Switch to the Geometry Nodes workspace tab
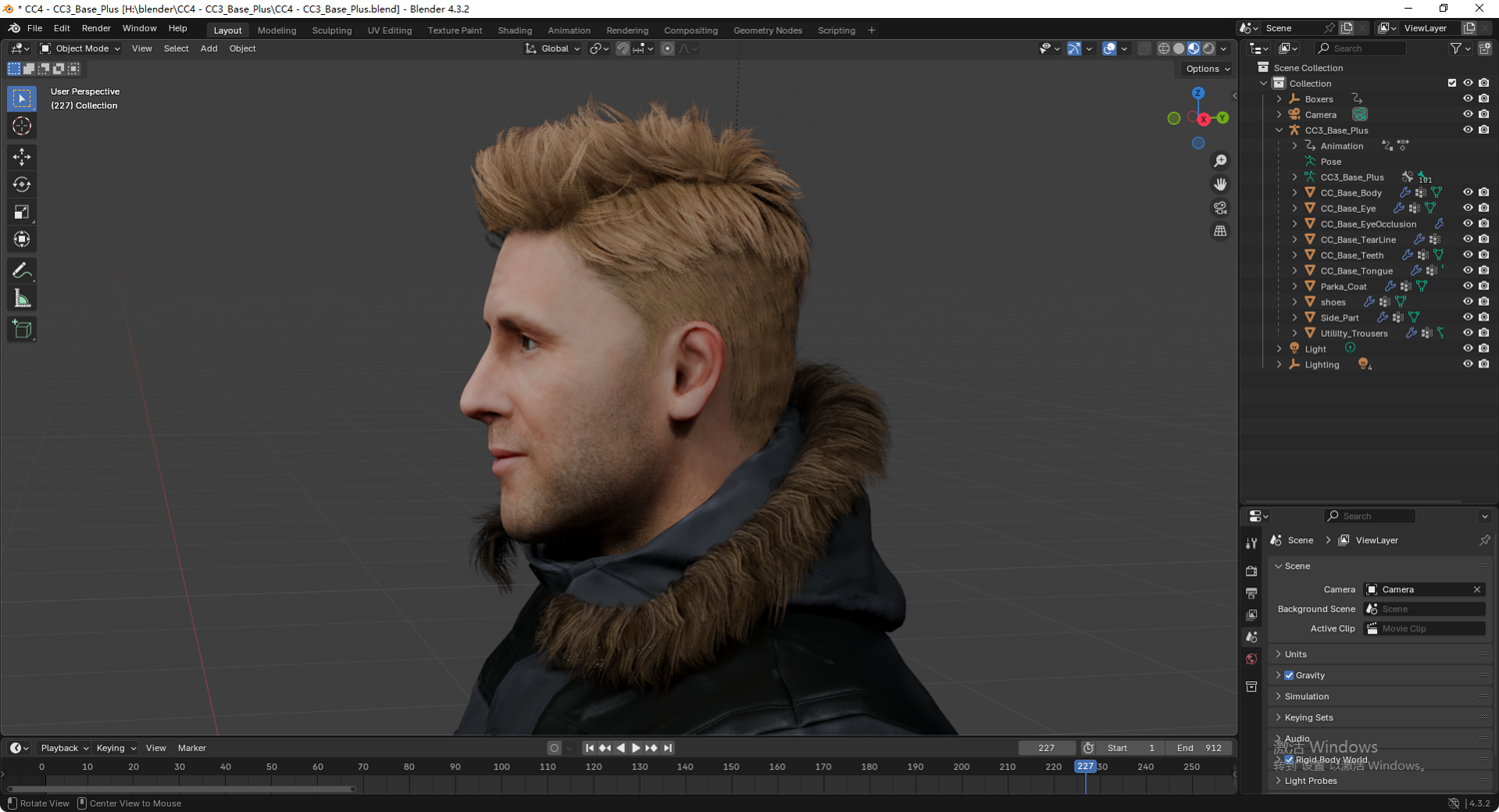1499x812 pixels. (767, 30)
